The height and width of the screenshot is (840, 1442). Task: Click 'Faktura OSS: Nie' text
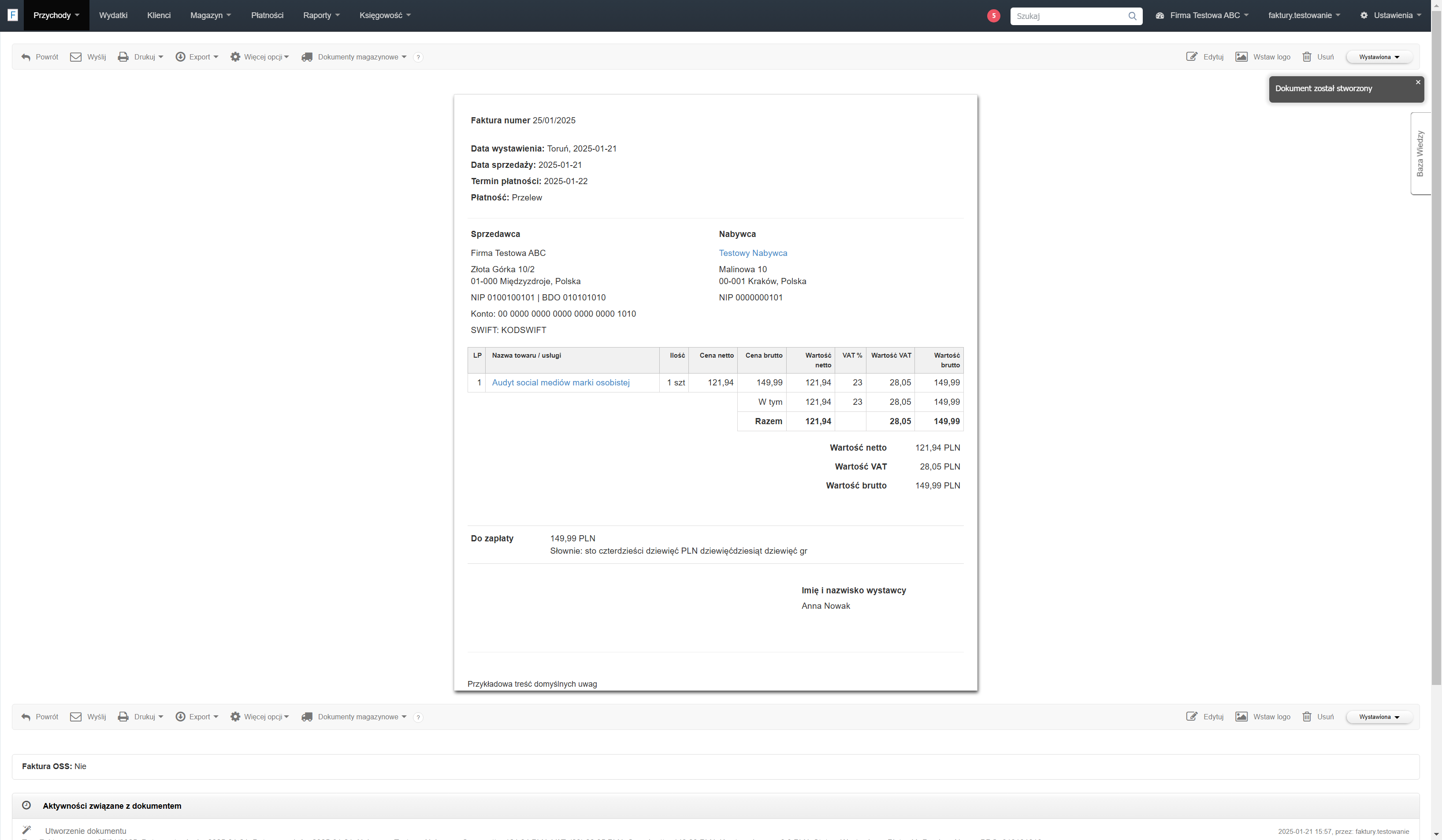pos(54,767)
